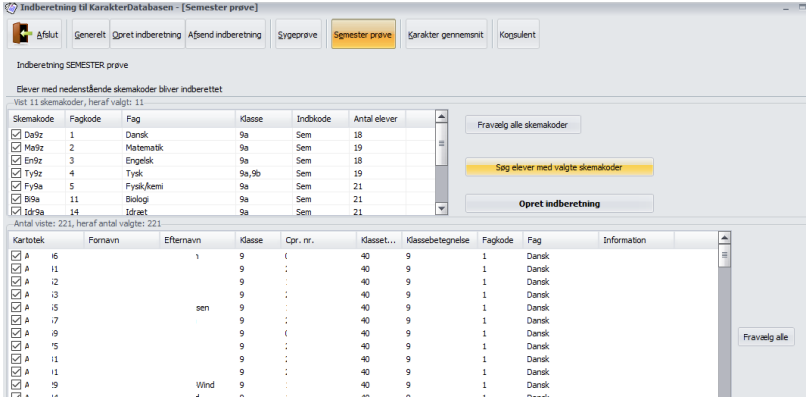Sort by Indbkode column header
This screenshot has width=809, height=398.
point(320,119)
